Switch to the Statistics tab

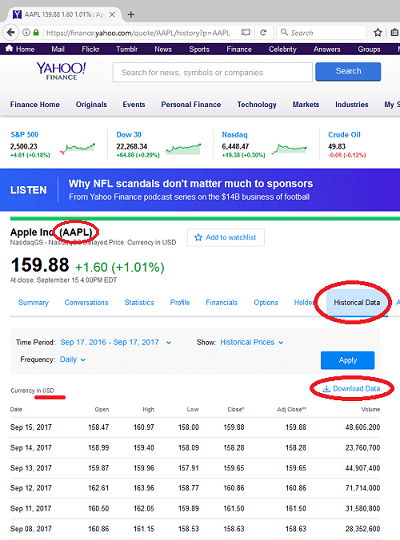click(139, 302)
